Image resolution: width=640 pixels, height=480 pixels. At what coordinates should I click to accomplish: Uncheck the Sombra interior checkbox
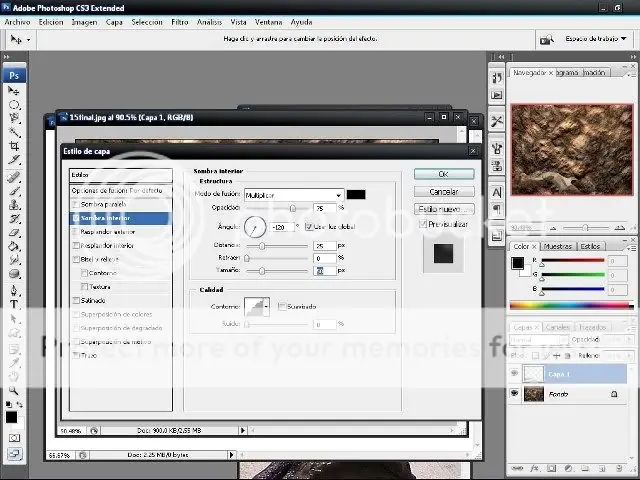point(76,218)
